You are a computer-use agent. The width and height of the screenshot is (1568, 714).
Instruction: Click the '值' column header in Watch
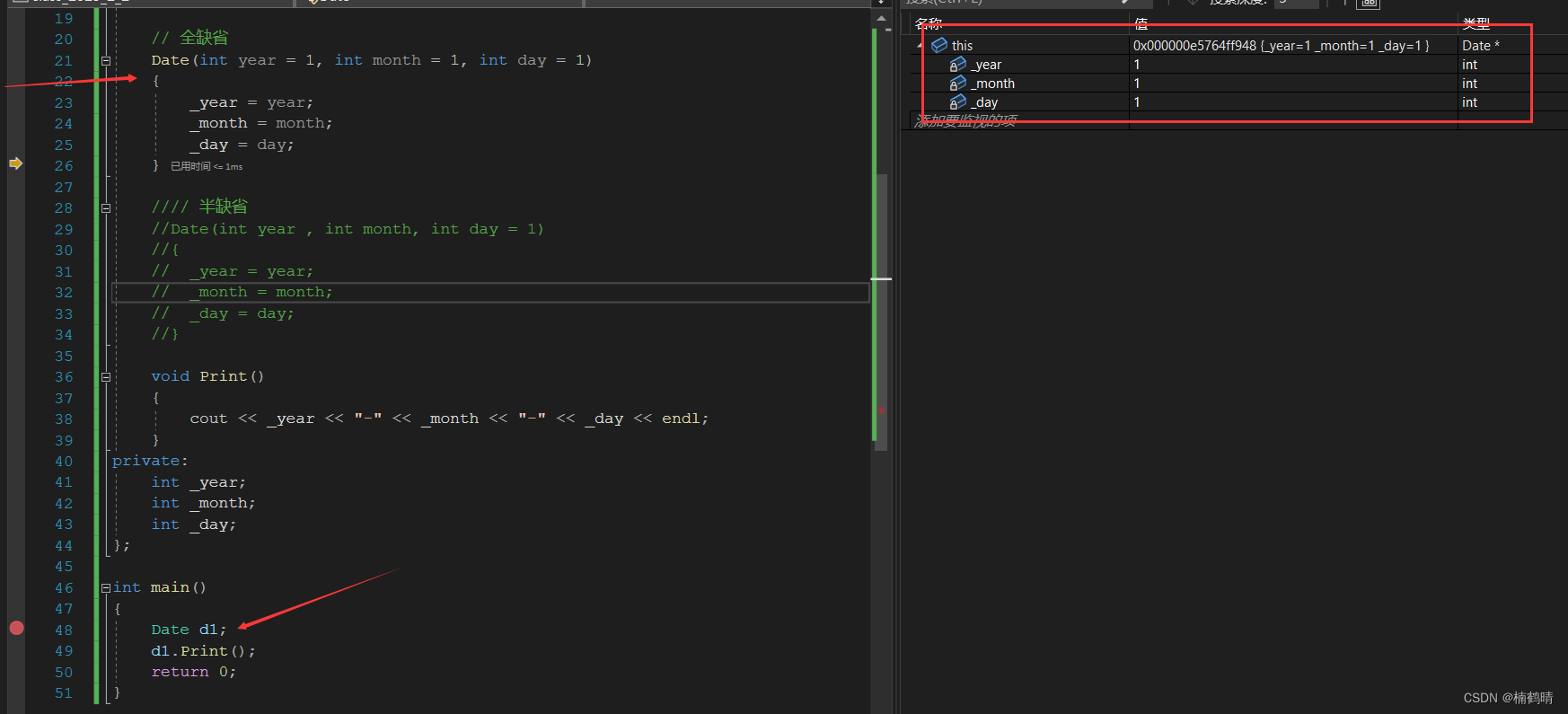1141,24
